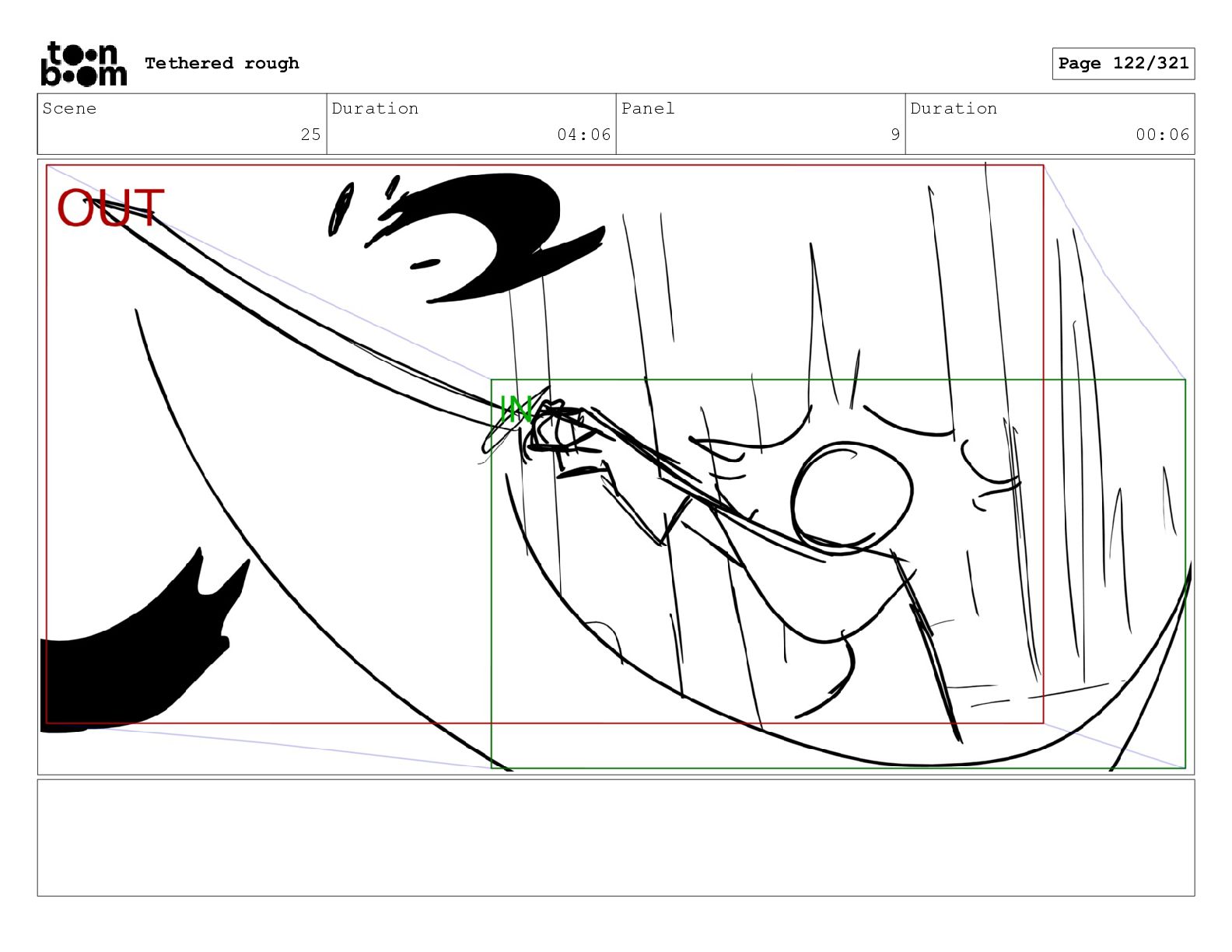The height and width of the screenshot is (952, 1232).
Task: Click the empty notes box below the panel
Action: (615, 838)
